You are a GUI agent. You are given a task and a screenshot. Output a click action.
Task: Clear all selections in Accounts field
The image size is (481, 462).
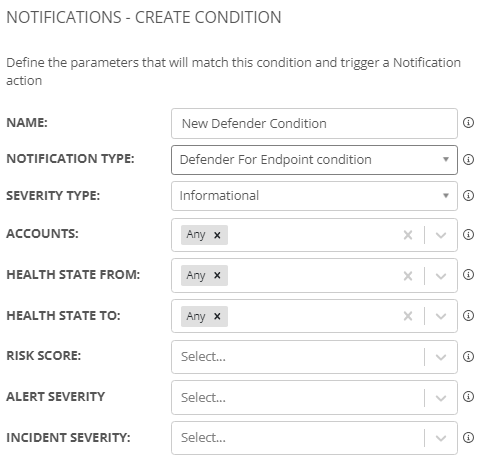pyautogui.click(x=408, y=235)
